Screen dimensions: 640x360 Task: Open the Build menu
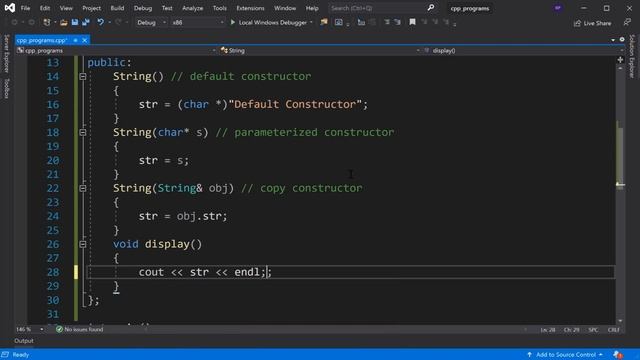pyautogui.click(x=117, y=8)
